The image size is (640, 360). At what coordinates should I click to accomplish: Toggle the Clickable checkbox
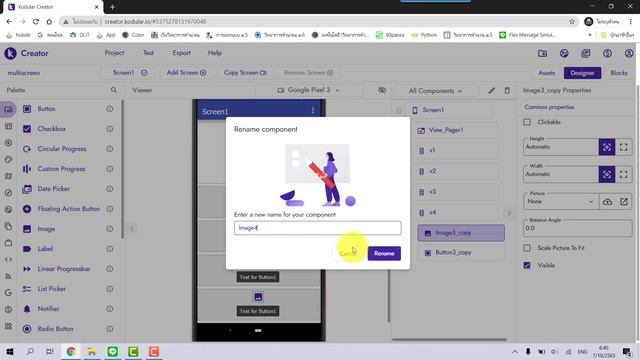pyautogui.click(x=527, y=122)
